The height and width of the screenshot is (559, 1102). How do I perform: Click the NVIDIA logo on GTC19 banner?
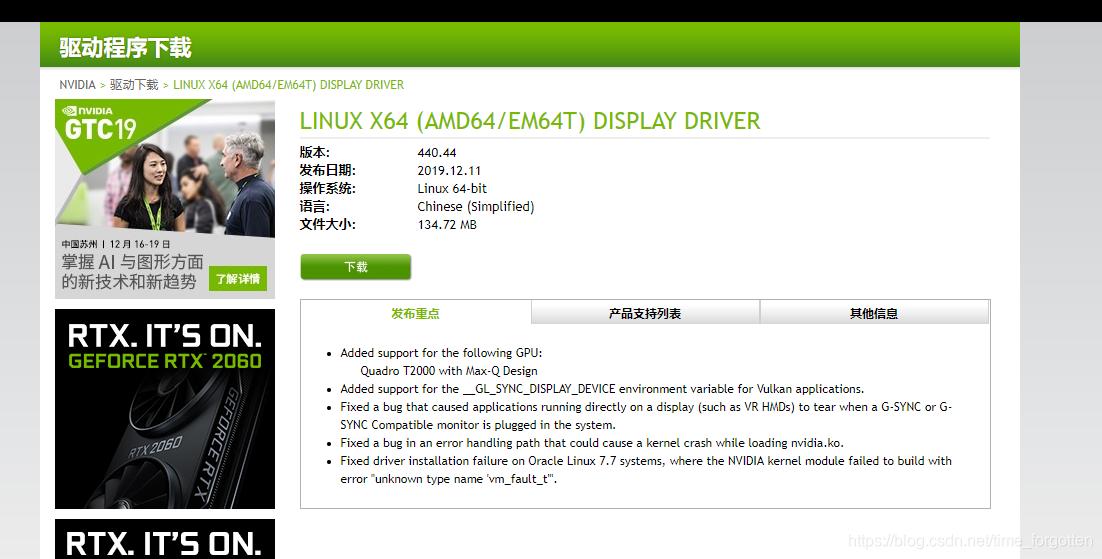(x=88, y=110)
